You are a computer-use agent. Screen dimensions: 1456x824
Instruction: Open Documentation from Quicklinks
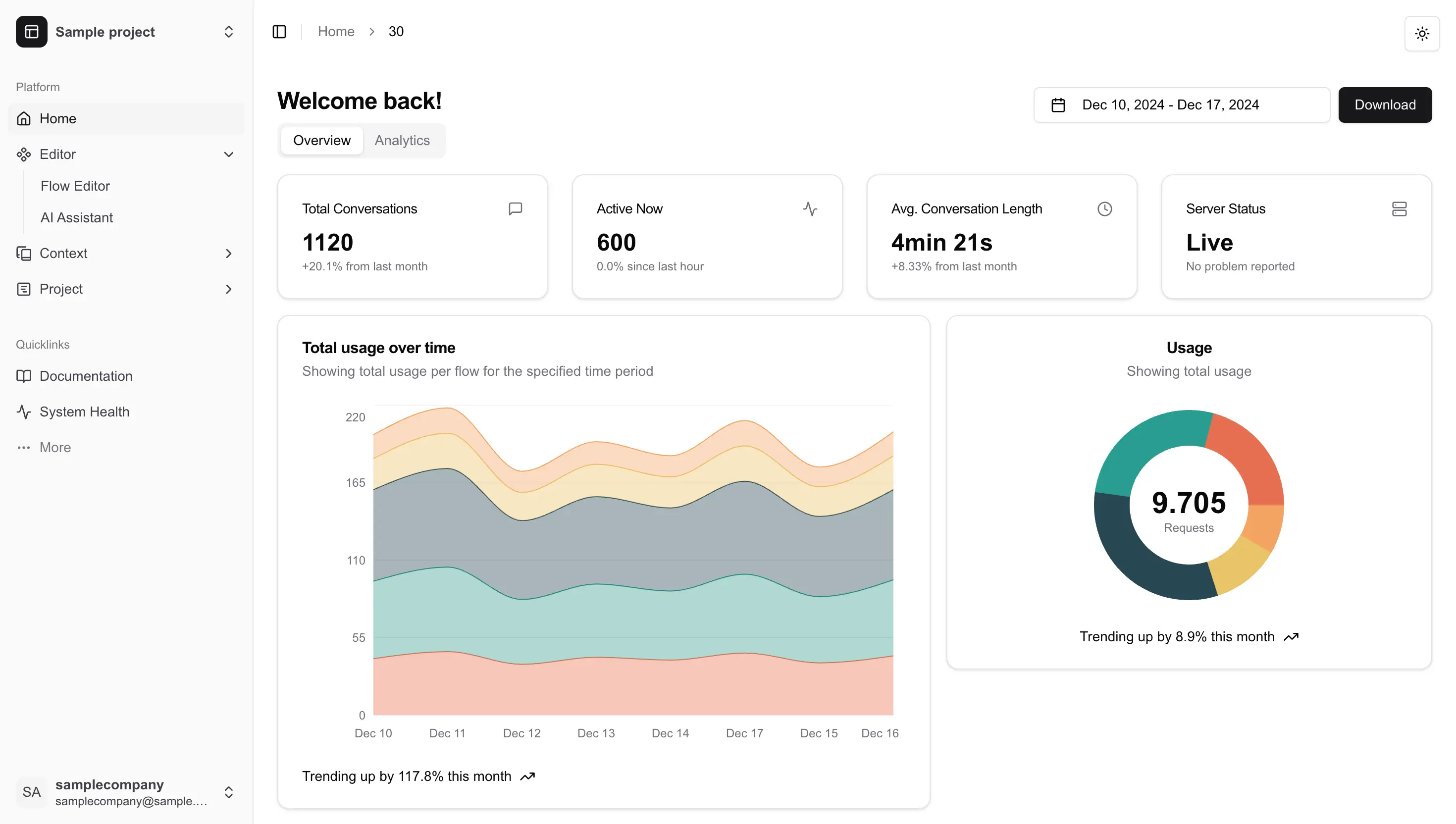click(86, 376)
